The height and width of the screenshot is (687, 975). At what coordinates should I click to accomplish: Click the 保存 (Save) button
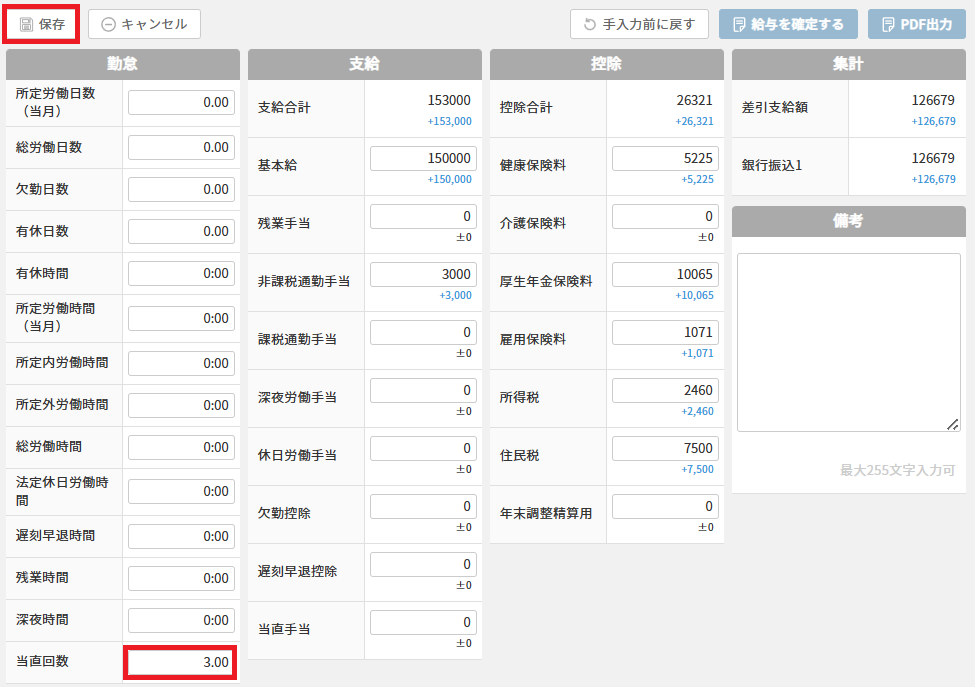42,24
